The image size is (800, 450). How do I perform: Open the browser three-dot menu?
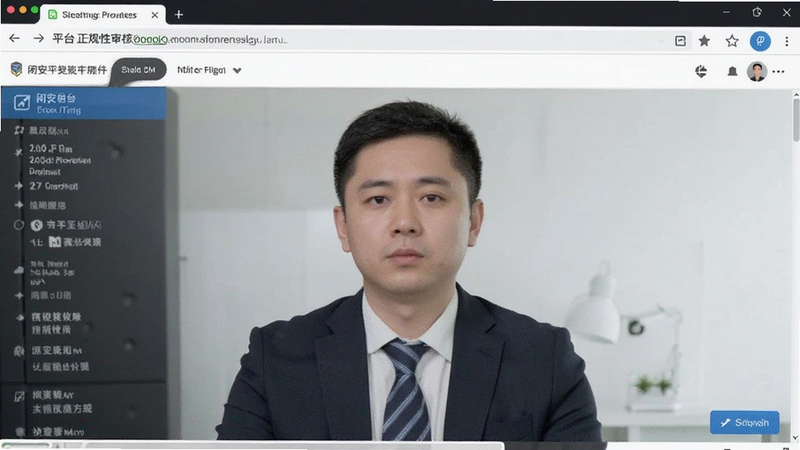(786, 41)
